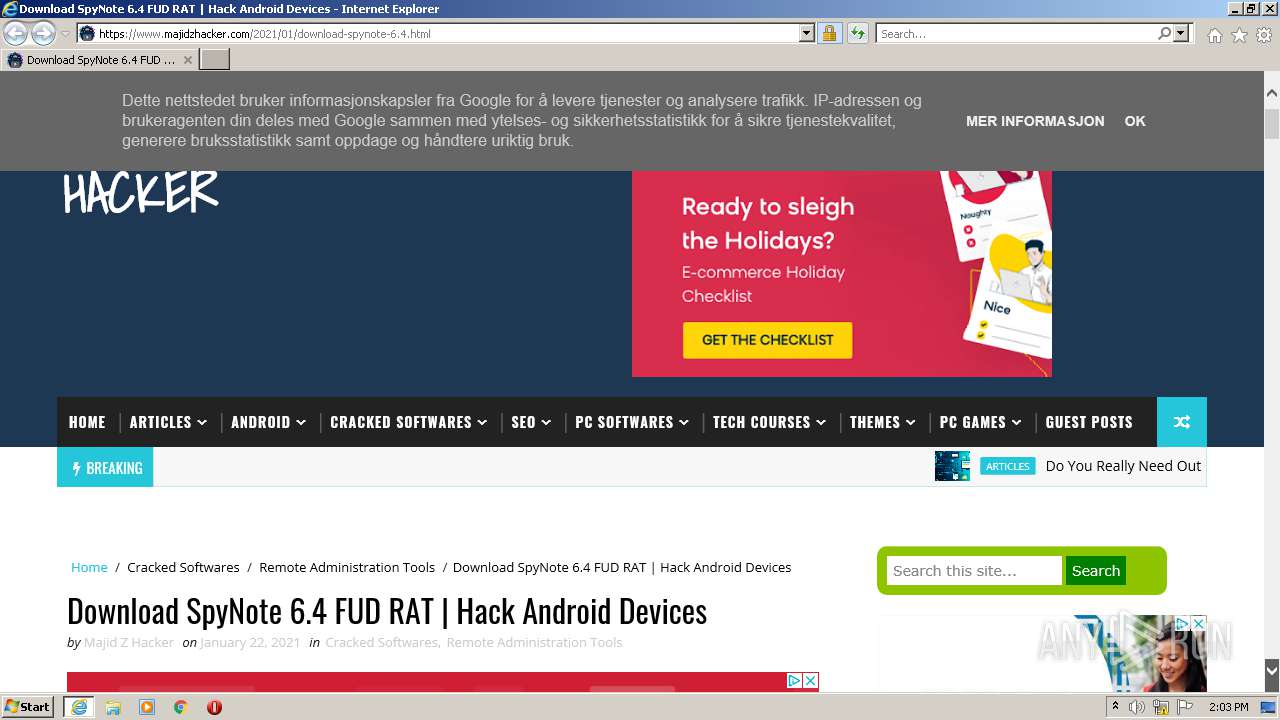Expand the PC SOFTWARES menu
The height and width of the screenshot is (720, 1280).
(632, 422)
